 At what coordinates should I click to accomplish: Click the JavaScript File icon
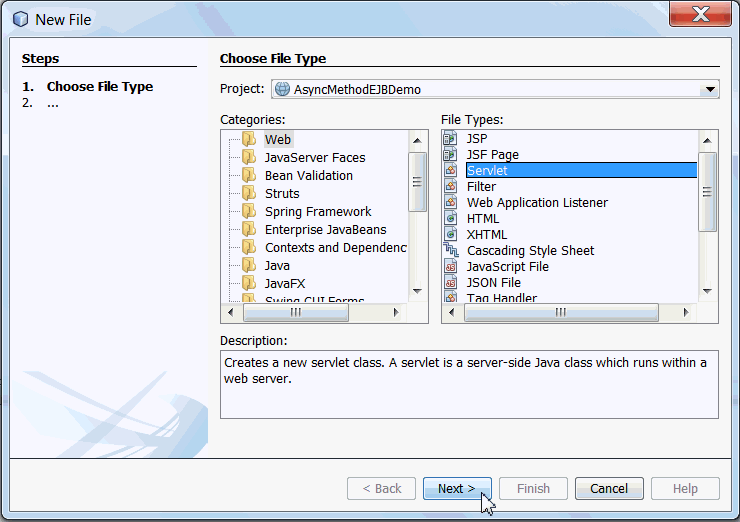coord(450,266)
